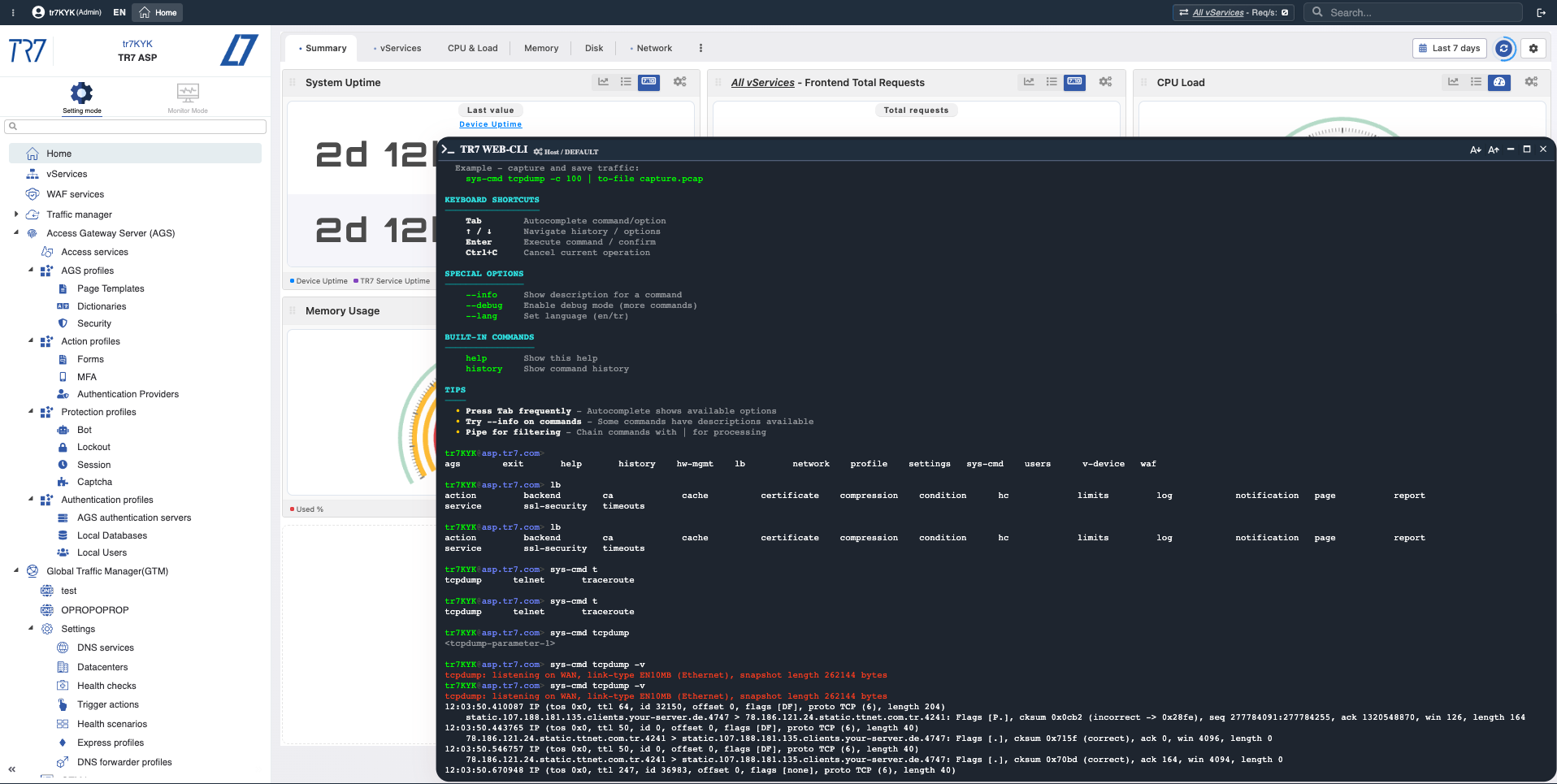This screenshot has height=784, width=1557.
Task: Switch to the vServices dashboard tab
Action: pos(397,48)
